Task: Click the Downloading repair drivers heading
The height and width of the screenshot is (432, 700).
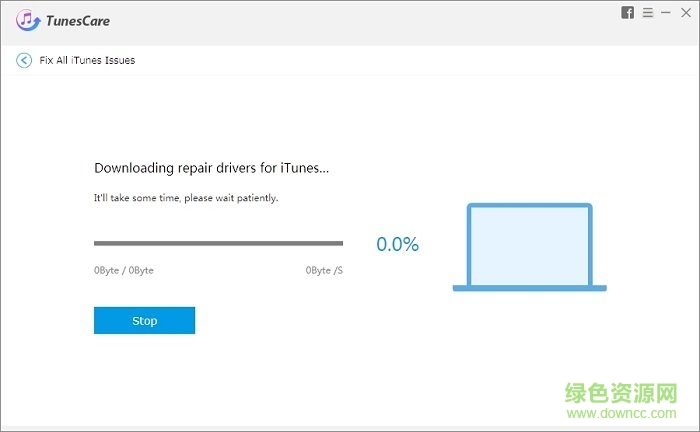Action: [211, 168]
